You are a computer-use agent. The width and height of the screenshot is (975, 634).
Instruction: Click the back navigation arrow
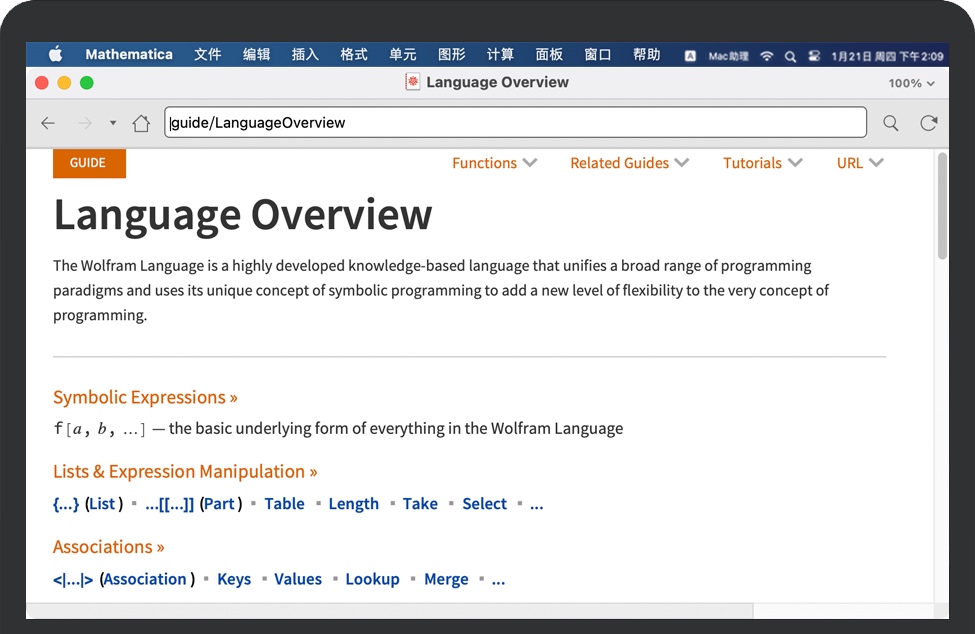tap(48, 123)
